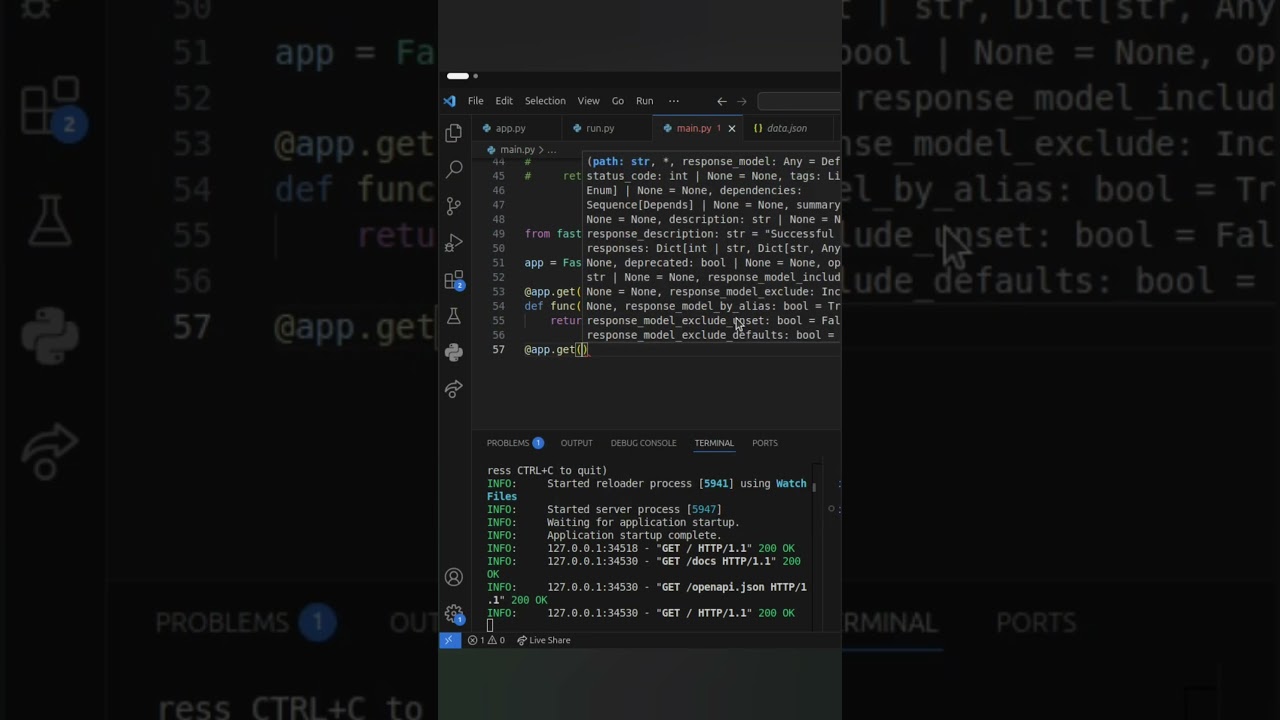Close the main.py tab

point(731,128)
